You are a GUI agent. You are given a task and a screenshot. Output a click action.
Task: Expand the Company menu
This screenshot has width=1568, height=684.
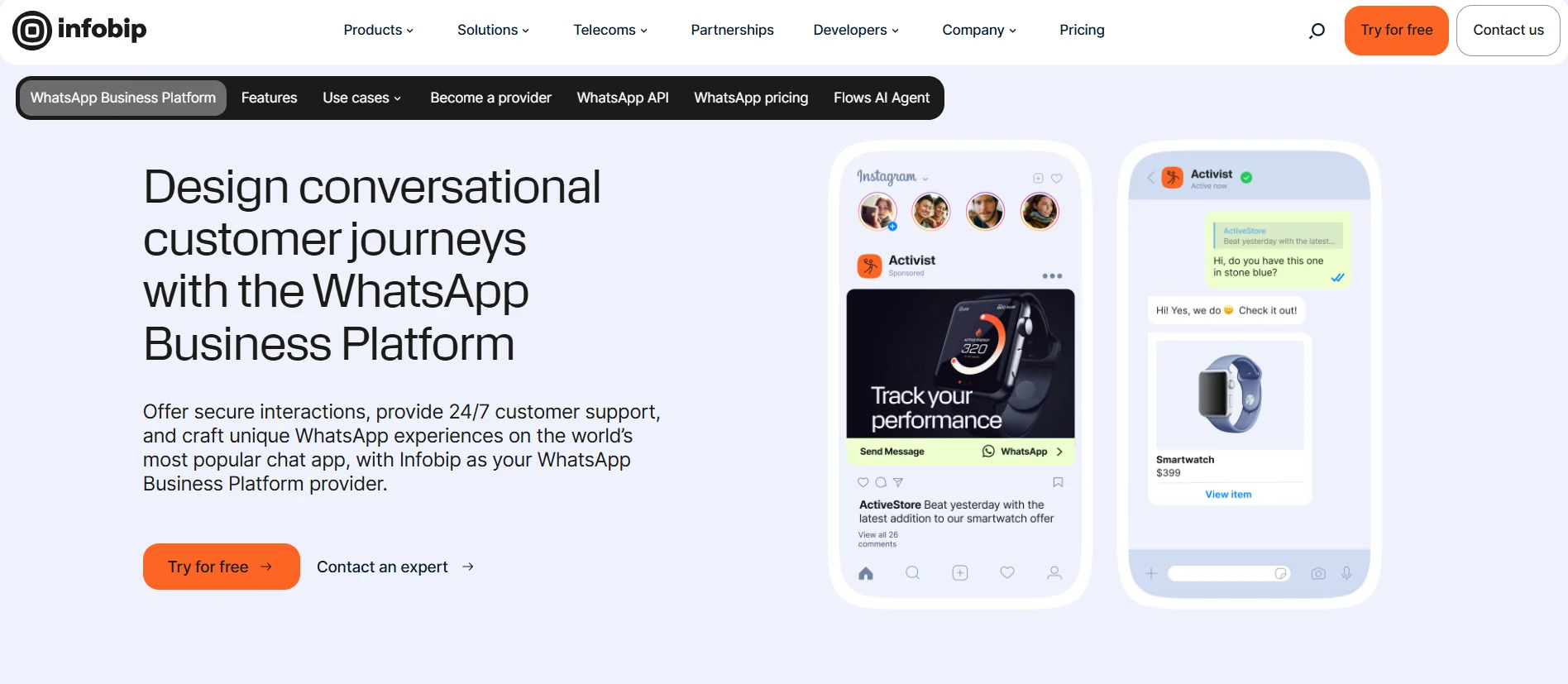point(978,30)
